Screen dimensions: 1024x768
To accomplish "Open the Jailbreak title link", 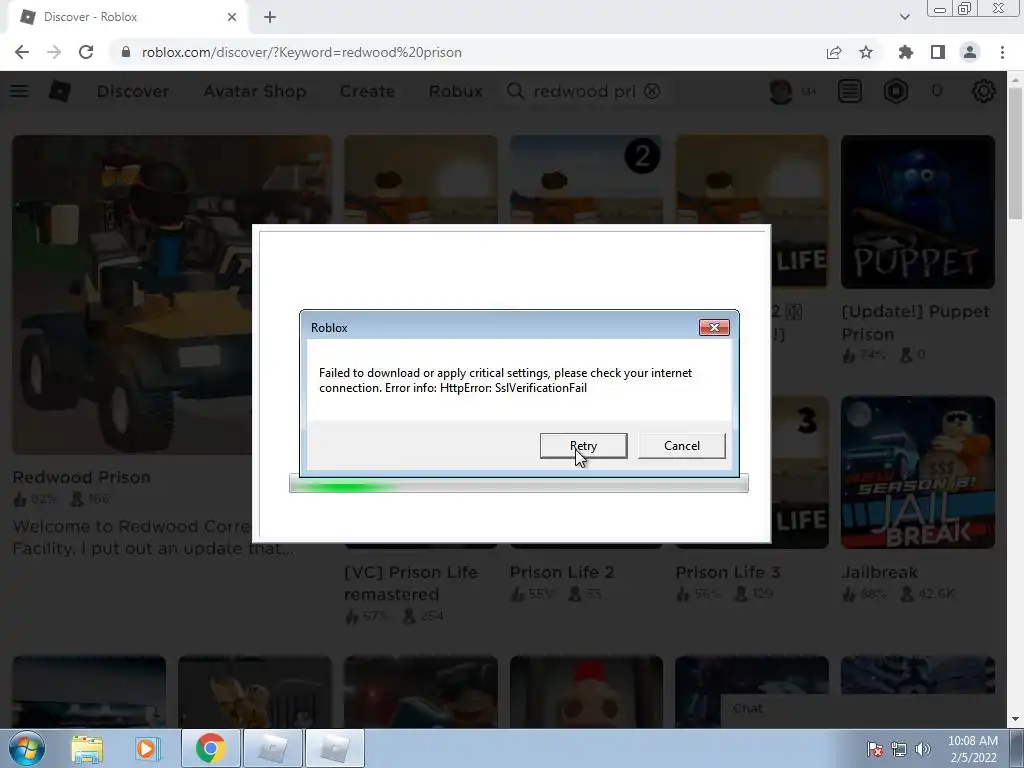I will click(x=879, y=572).
